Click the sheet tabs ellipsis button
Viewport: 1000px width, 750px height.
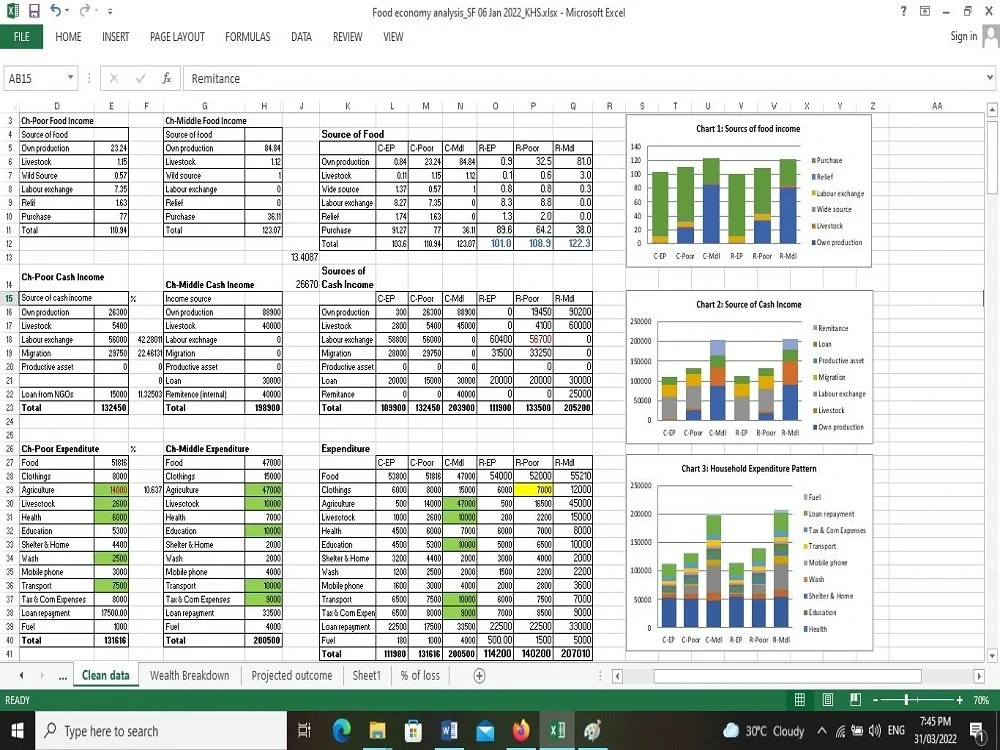click(x=62, y=676)
